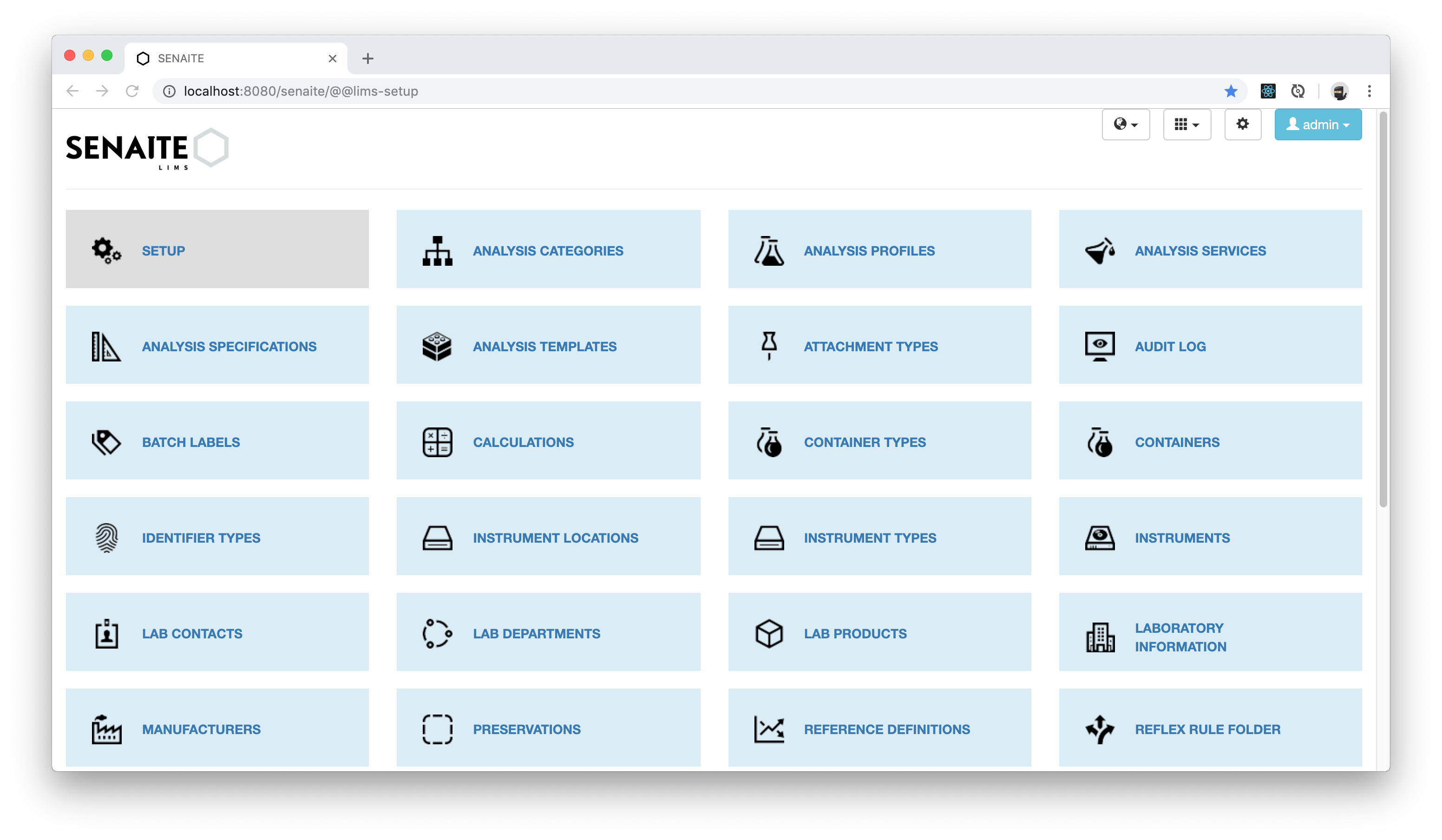Viewport: 1442px width, 840px height.
Task: Open a new browser tab
Action: [x=368, y=58]
